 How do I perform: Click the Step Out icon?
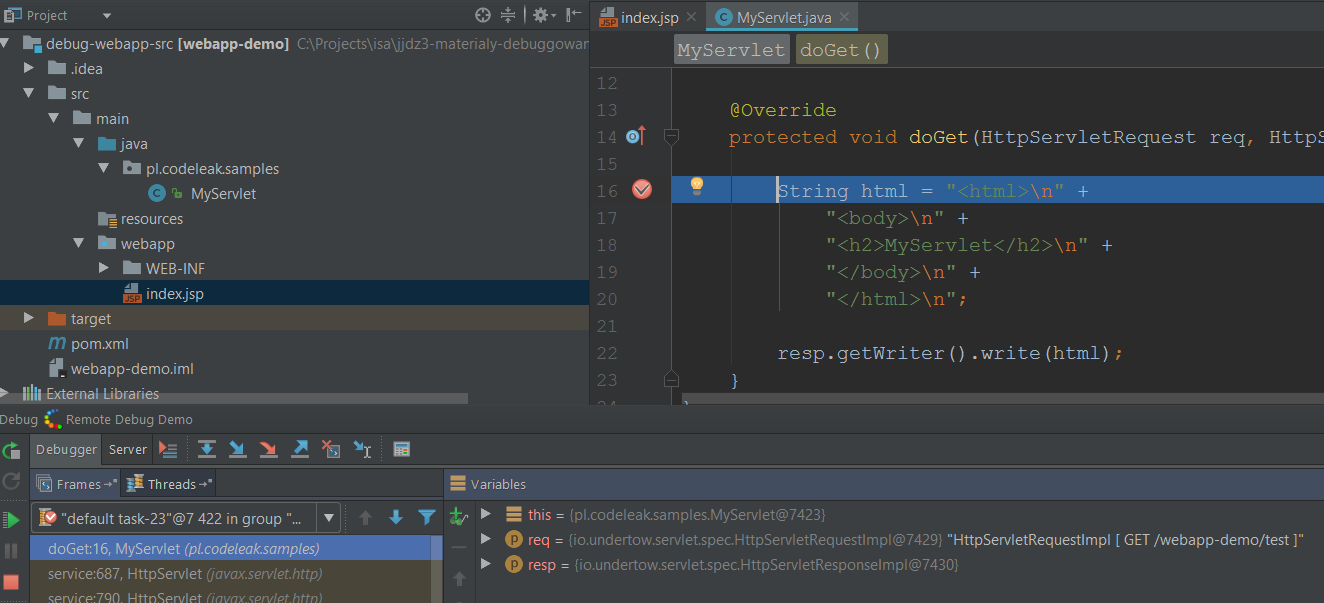[x=300, y=449]
